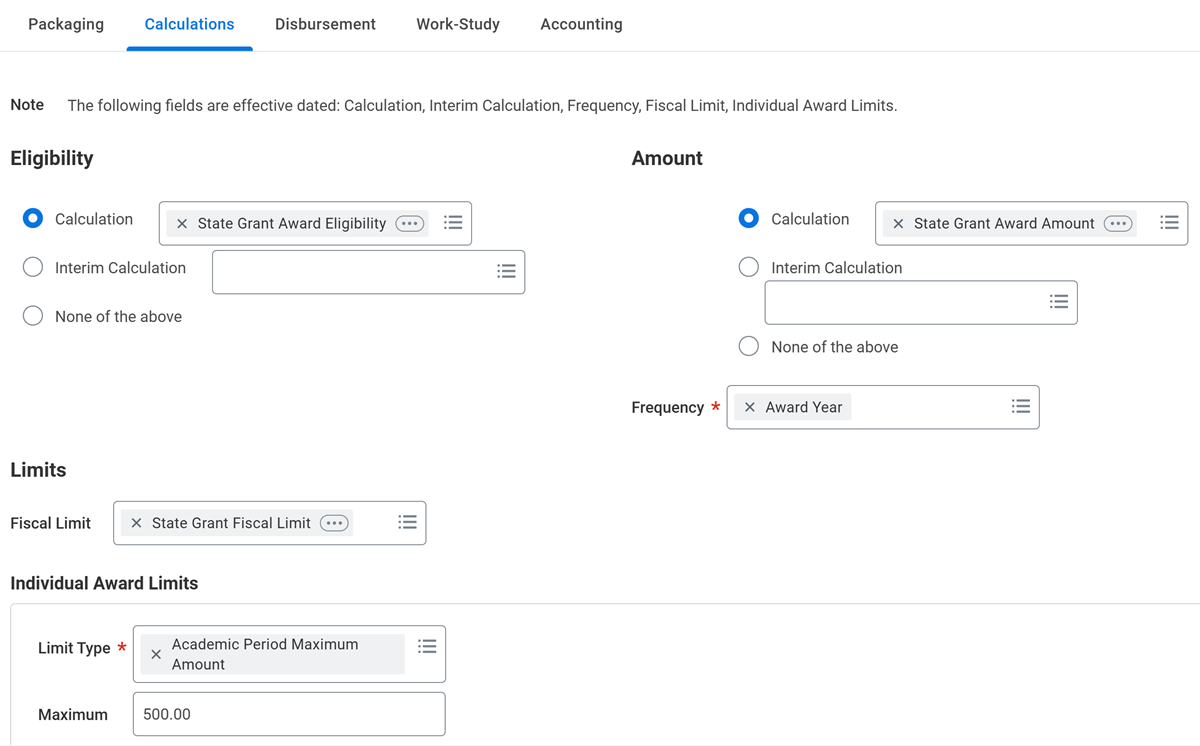The width and height of the screenshot is (1200, 746).
Task: Click the effective dated Note text
Action: tap(482, 105)
